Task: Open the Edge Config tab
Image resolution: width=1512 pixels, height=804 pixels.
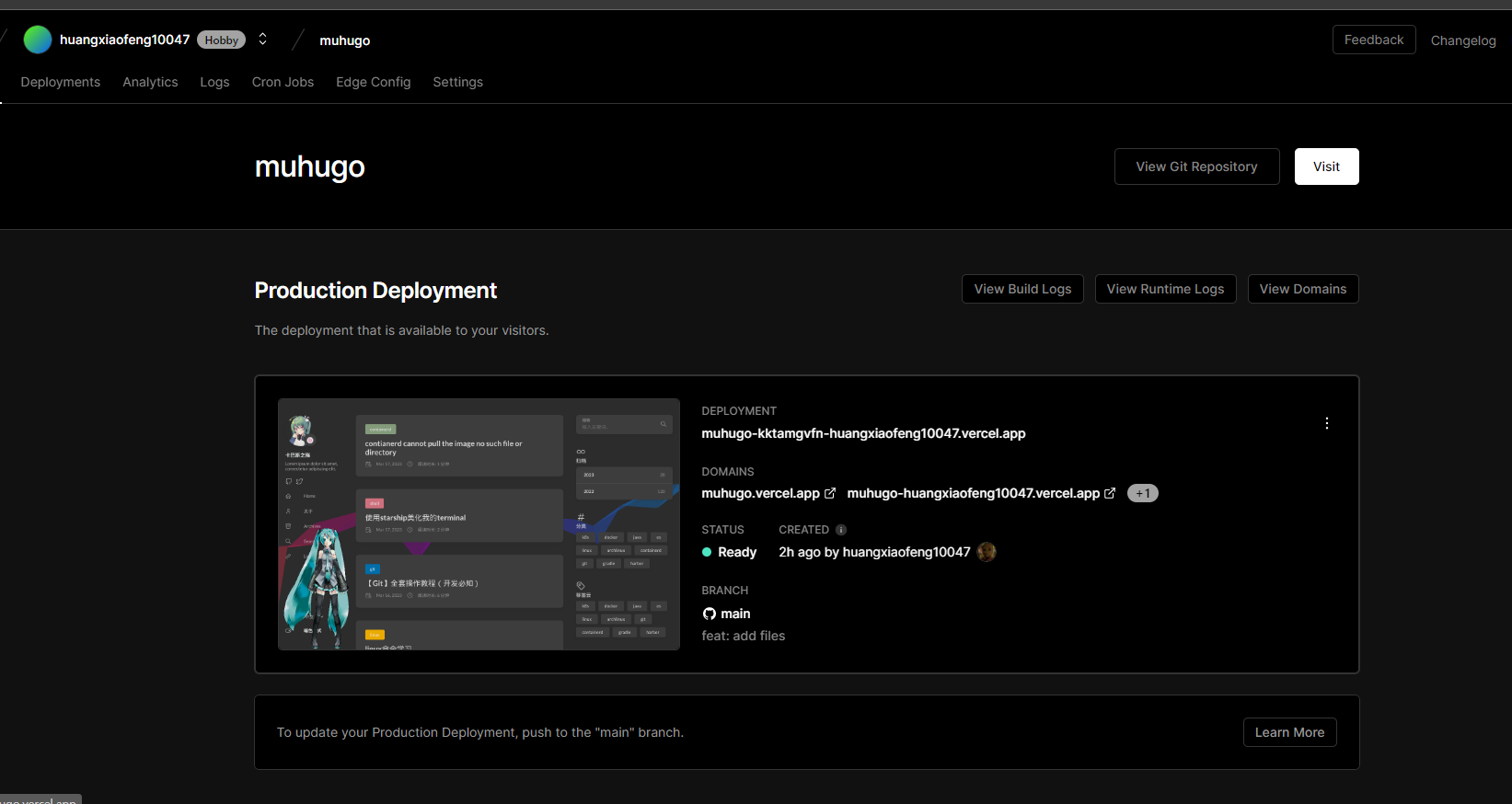Action: coord(374,82)
